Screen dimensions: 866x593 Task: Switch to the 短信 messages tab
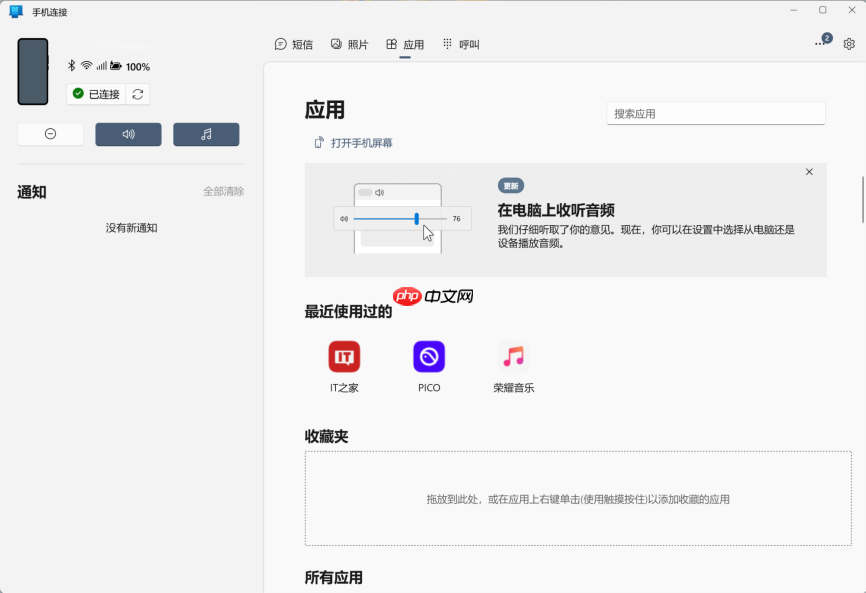(294, 45)
